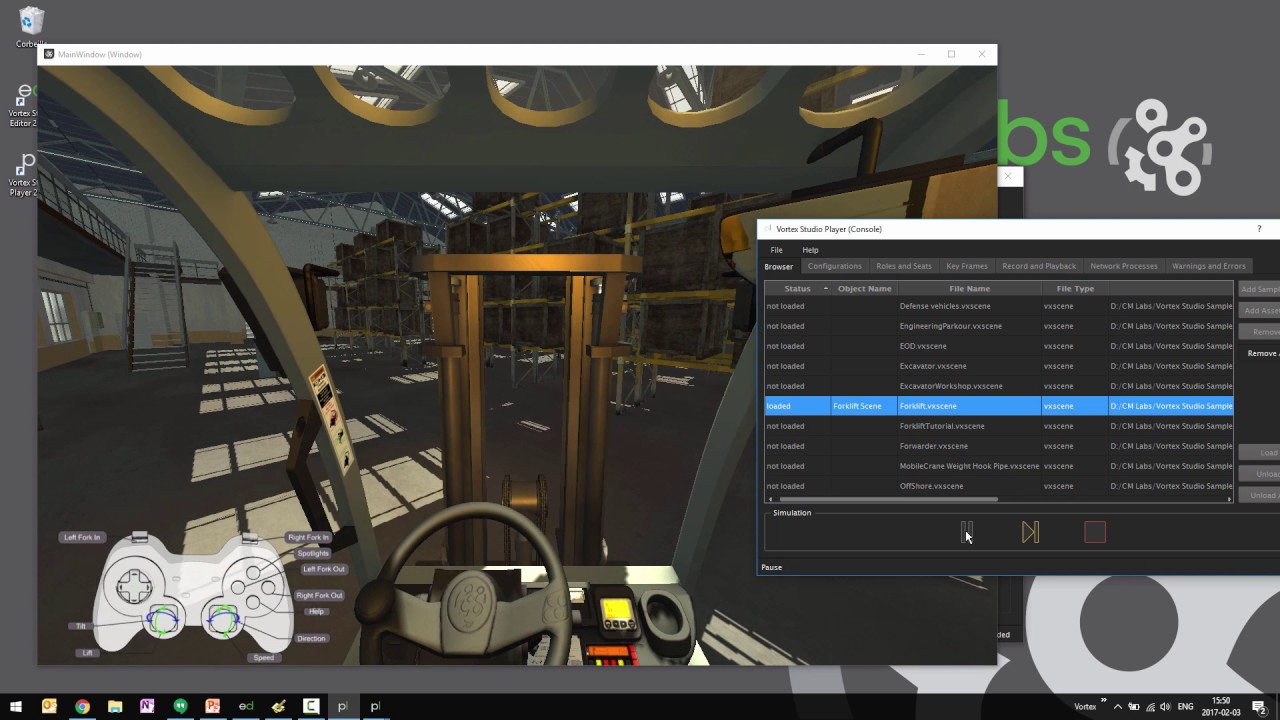Open the Windows Start menu
This screenshot has height=720, width=1280.
click(x=16, y=706)
